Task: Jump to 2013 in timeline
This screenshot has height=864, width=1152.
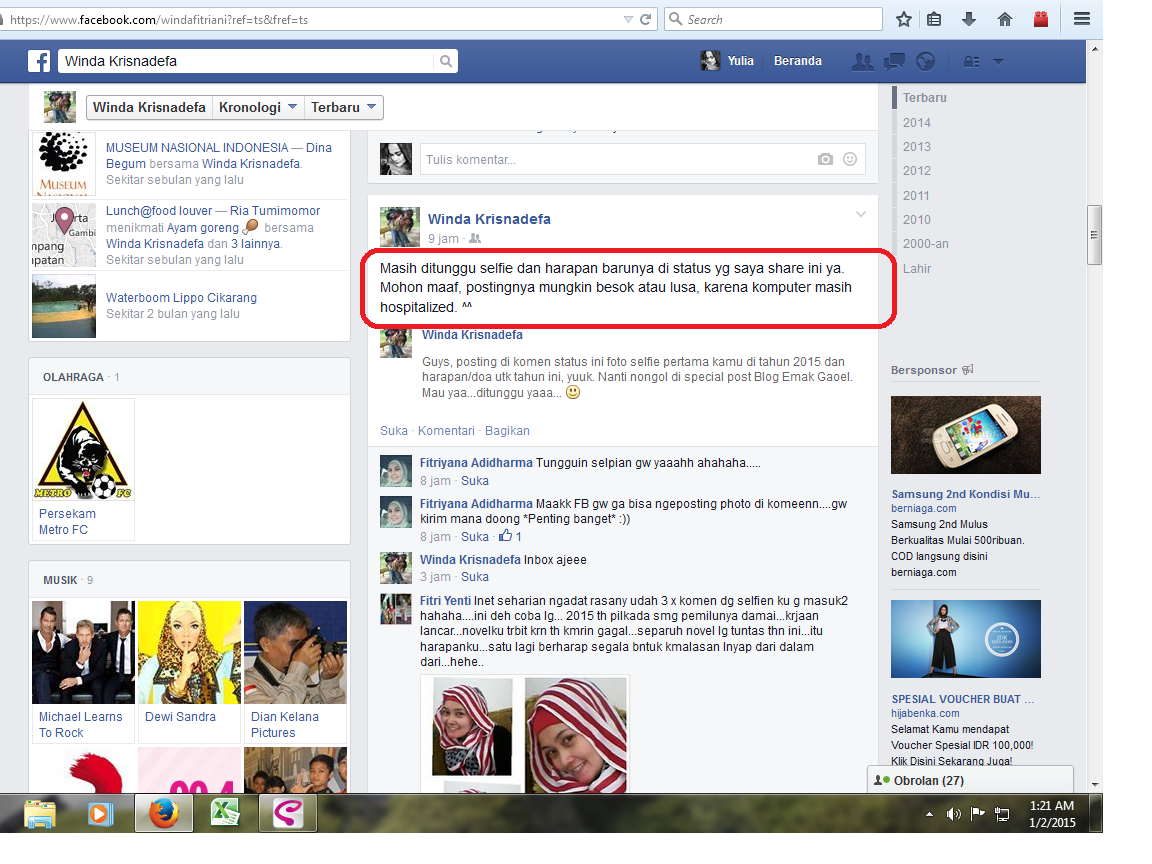Action: 916,147
